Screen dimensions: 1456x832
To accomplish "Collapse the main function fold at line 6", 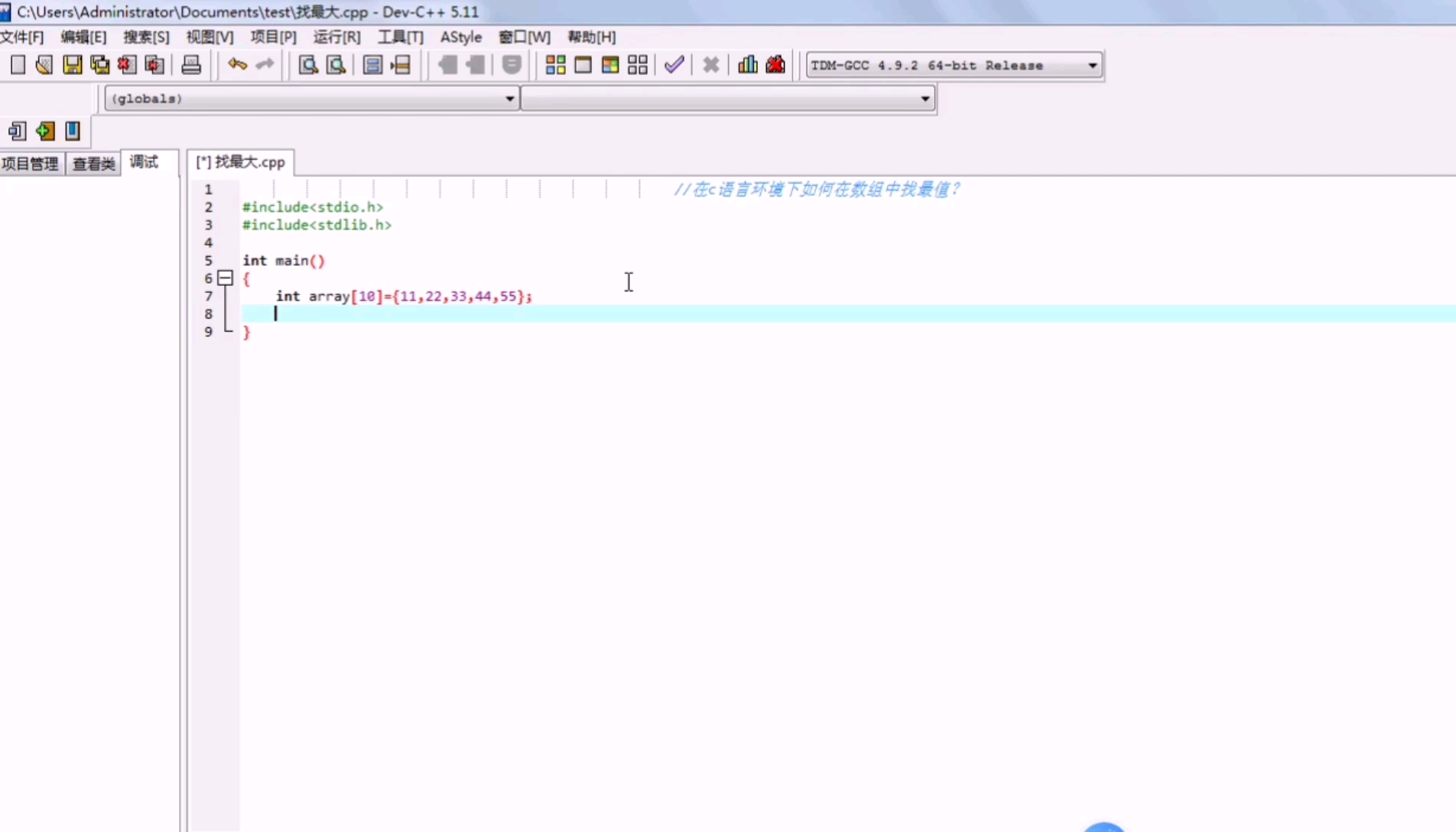I will point(225,278).
